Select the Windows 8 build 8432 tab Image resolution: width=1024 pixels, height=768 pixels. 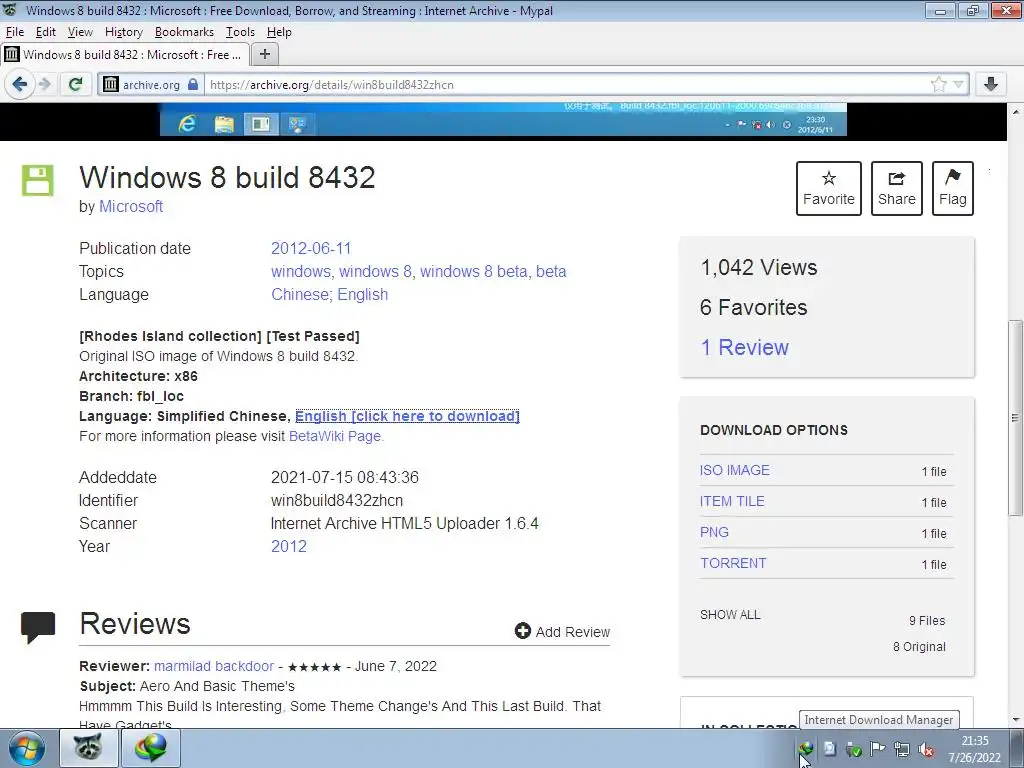tap(124, 55)
